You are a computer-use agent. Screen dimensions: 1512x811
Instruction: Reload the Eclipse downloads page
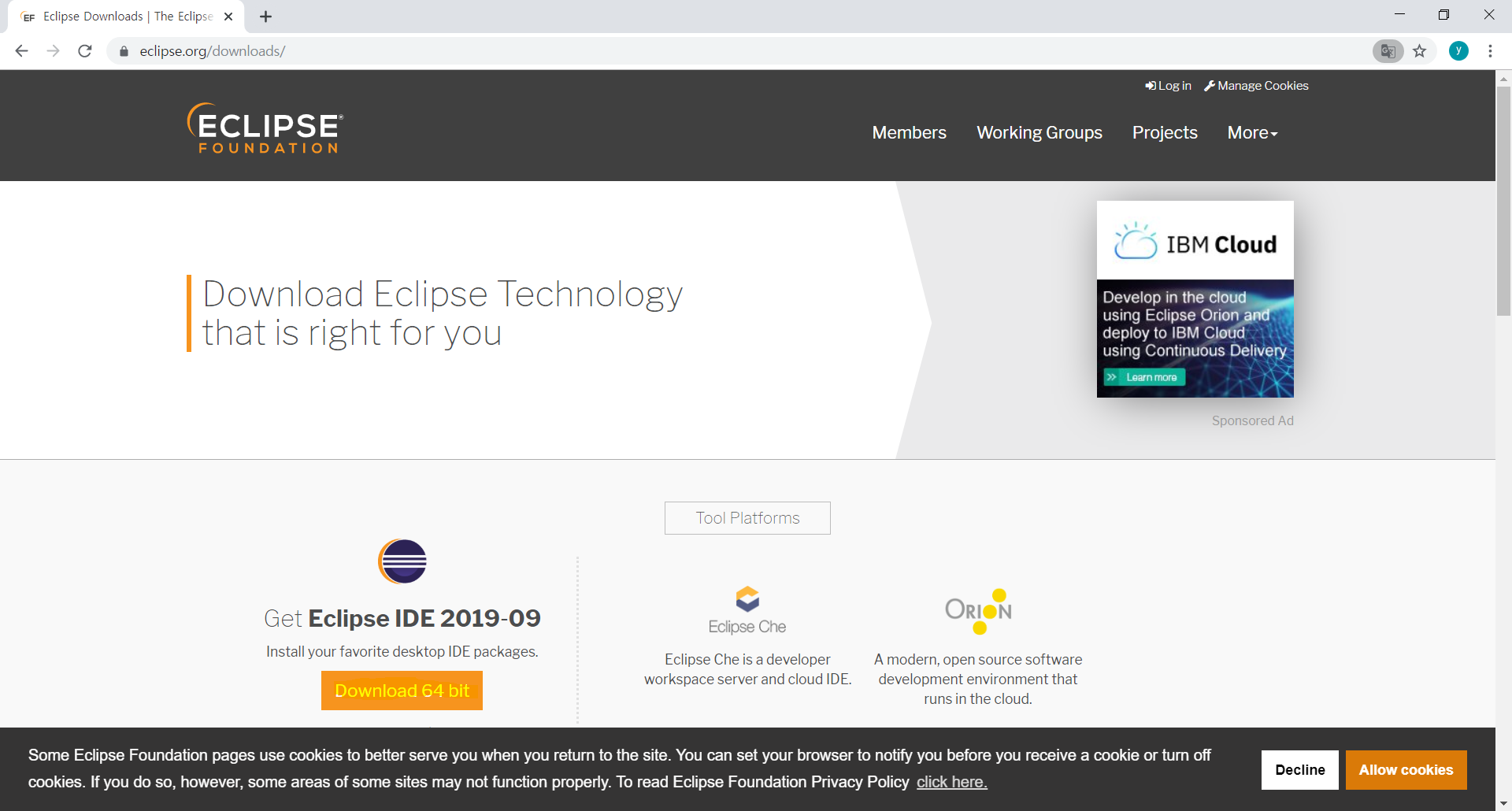[x=85, y=51]
